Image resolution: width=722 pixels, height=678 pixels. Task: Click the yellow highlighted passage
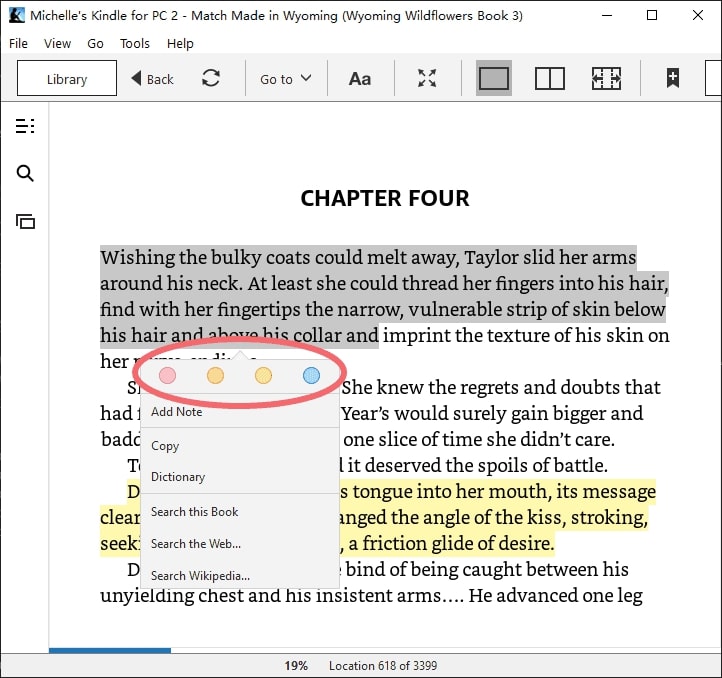(x=378, y=517)
